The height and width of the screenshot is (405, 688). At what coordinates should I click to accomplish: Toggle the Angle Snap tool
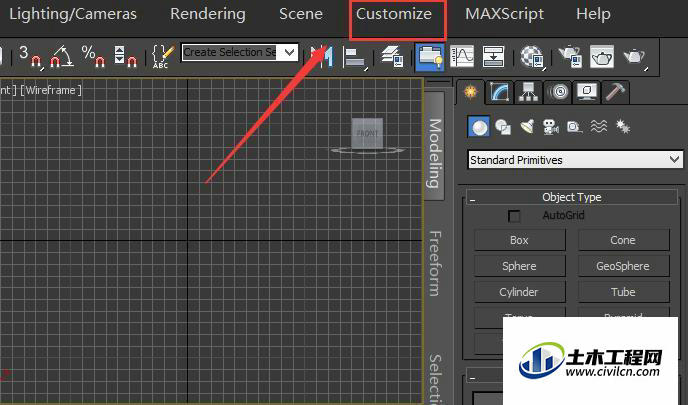pos(62,56)
